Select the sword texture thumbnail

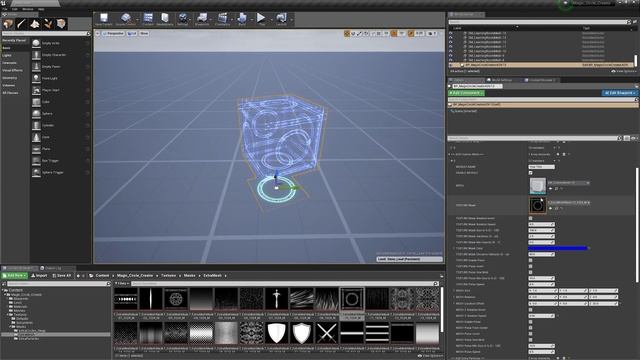[277, 299]
